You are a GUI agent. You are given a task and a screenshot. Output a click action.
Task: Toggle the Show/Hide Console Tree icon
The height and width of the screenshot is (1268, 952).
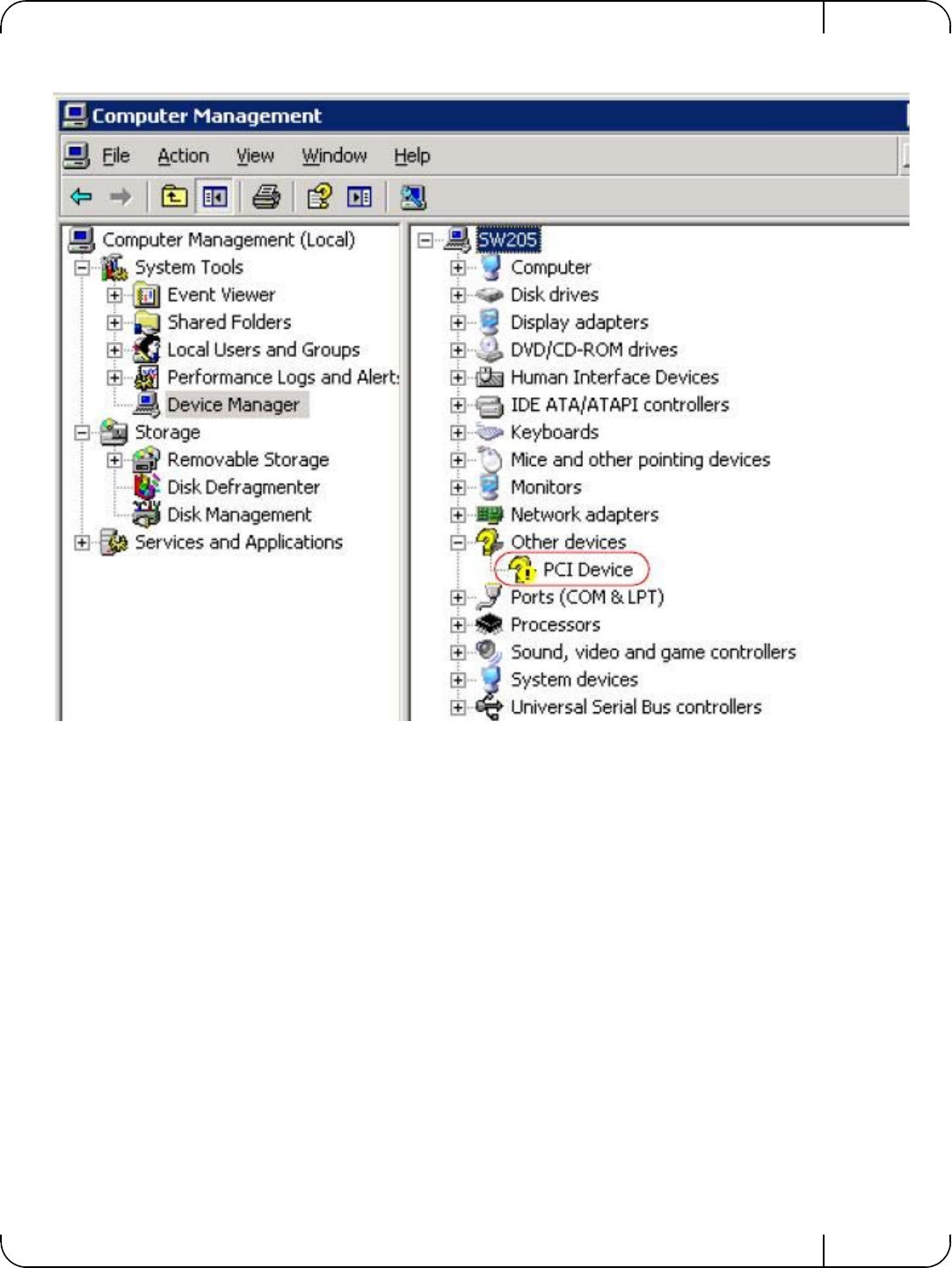(214, 196)
